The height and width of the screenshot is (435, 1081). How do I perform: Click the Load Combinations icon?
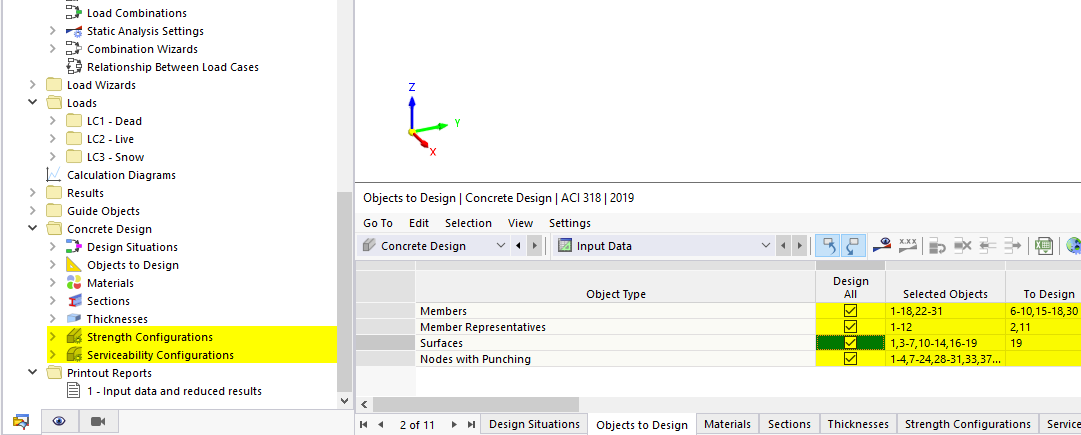(74, 13)
